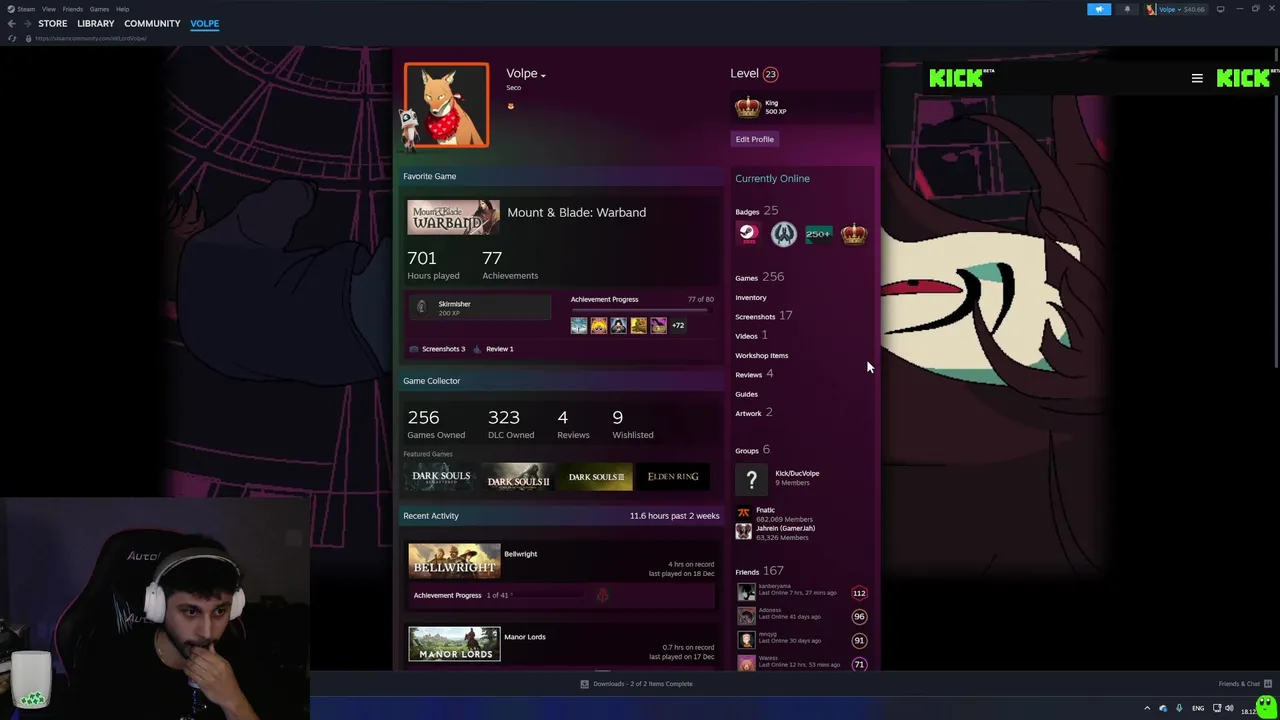Open the ENG language indicator
This screenshot has width=1280, height=720.
(1198, 708)
